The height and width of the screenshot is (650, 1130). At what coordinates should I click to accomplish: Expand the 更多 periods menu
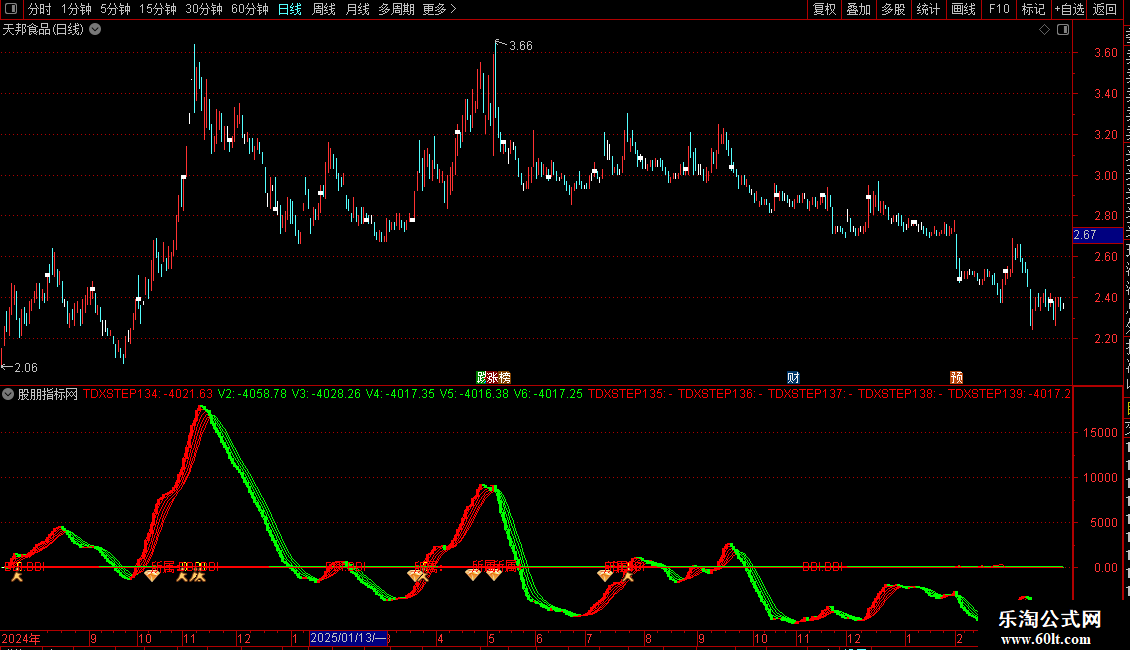(439, 9)
